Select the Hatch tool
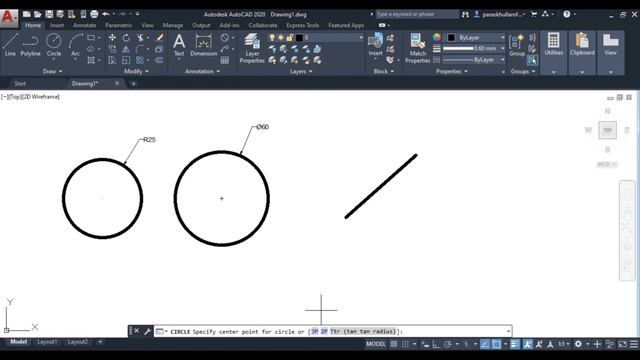The image size is (640, 360). point(91,60)
